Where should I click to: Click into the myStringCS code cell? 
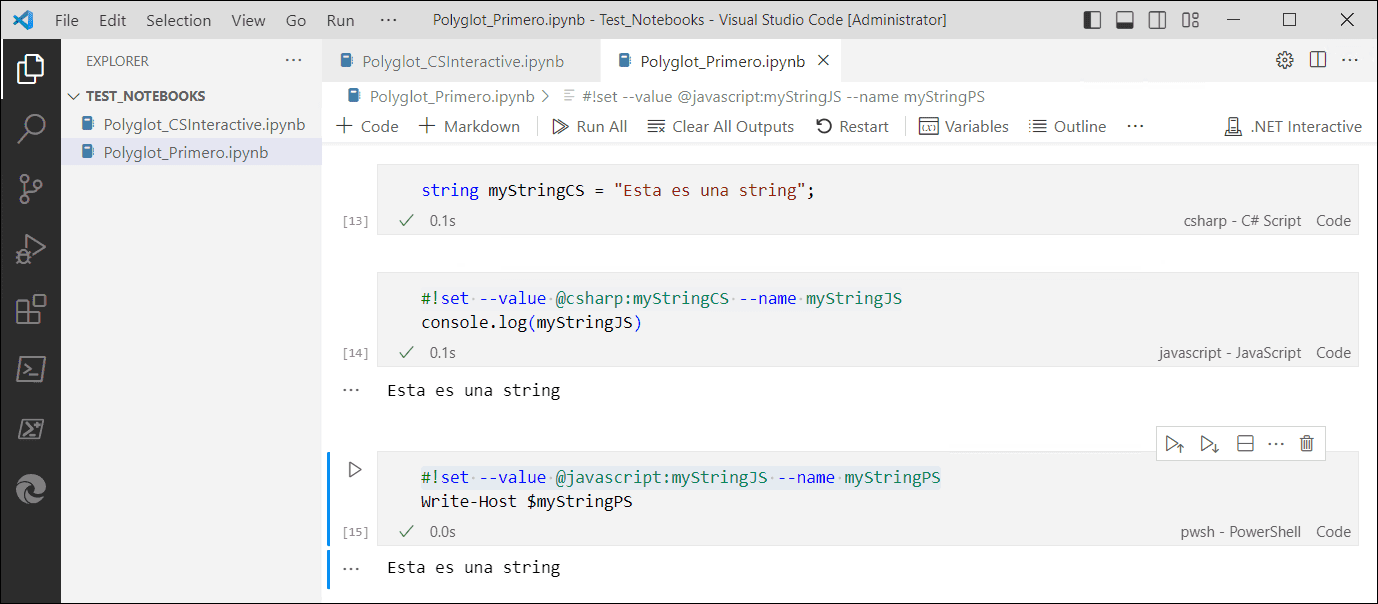[867, 190]
